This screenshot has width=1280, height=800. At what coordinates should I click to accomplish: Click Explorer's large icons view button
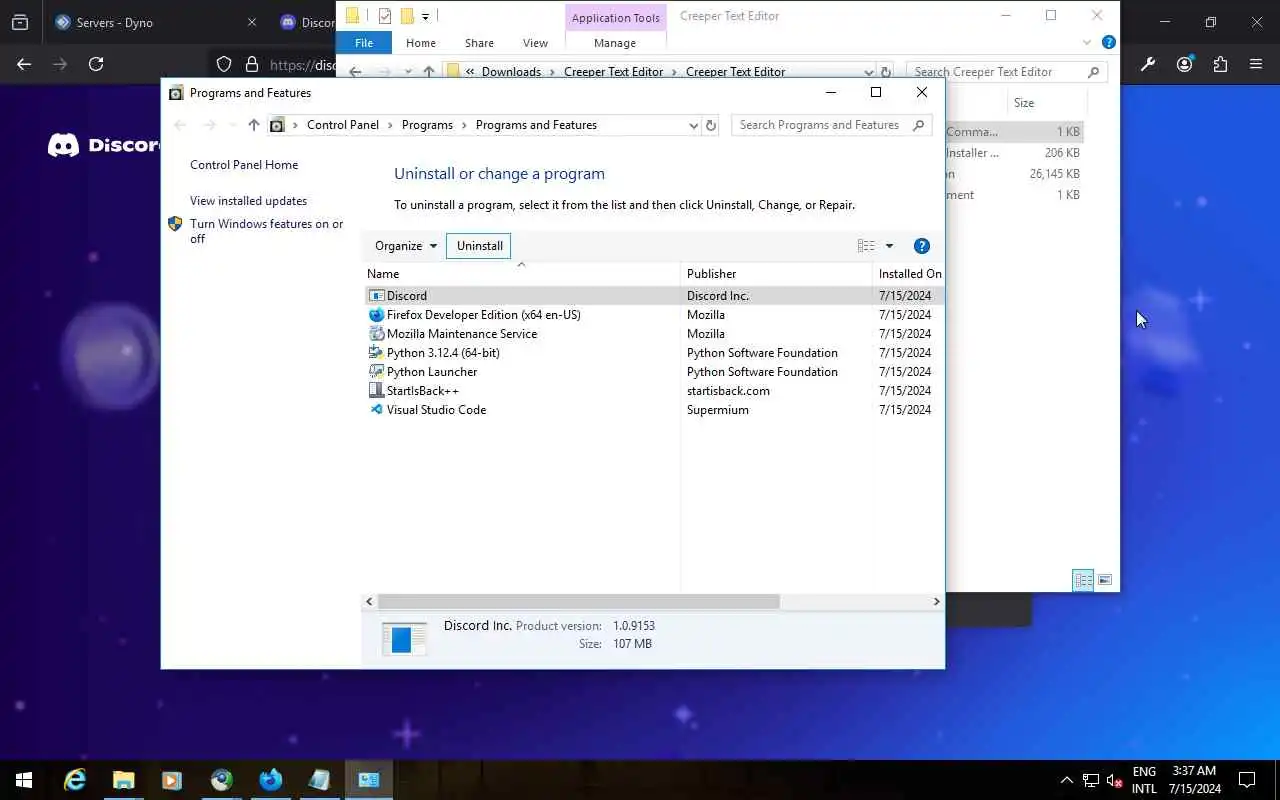click(1105, 580)
